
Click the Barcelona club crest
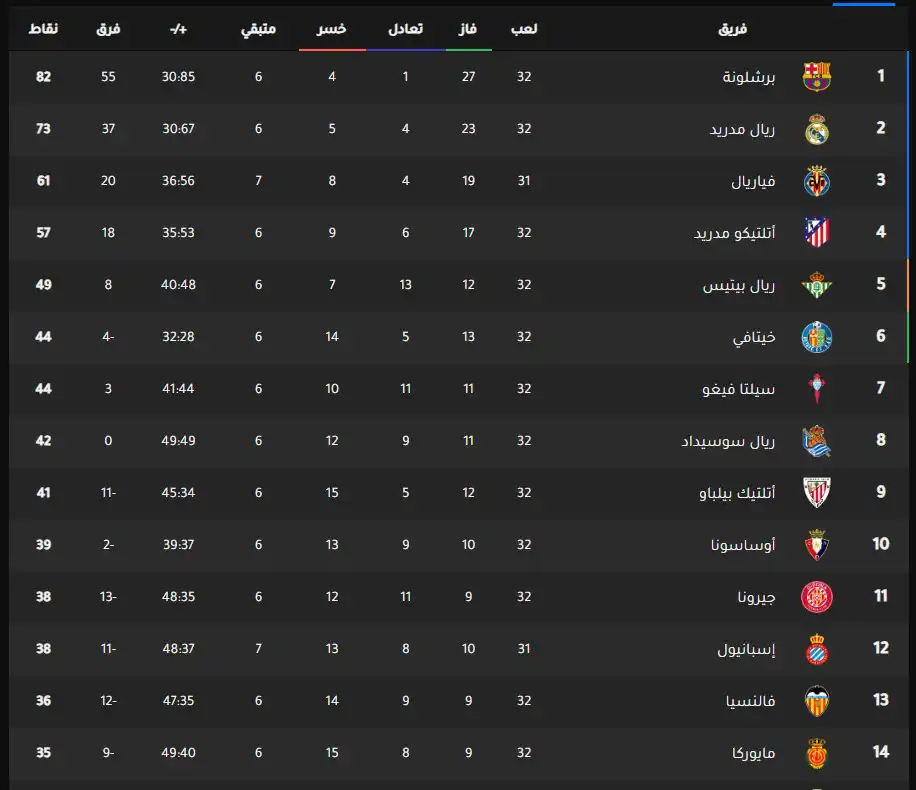click(817, 77)
